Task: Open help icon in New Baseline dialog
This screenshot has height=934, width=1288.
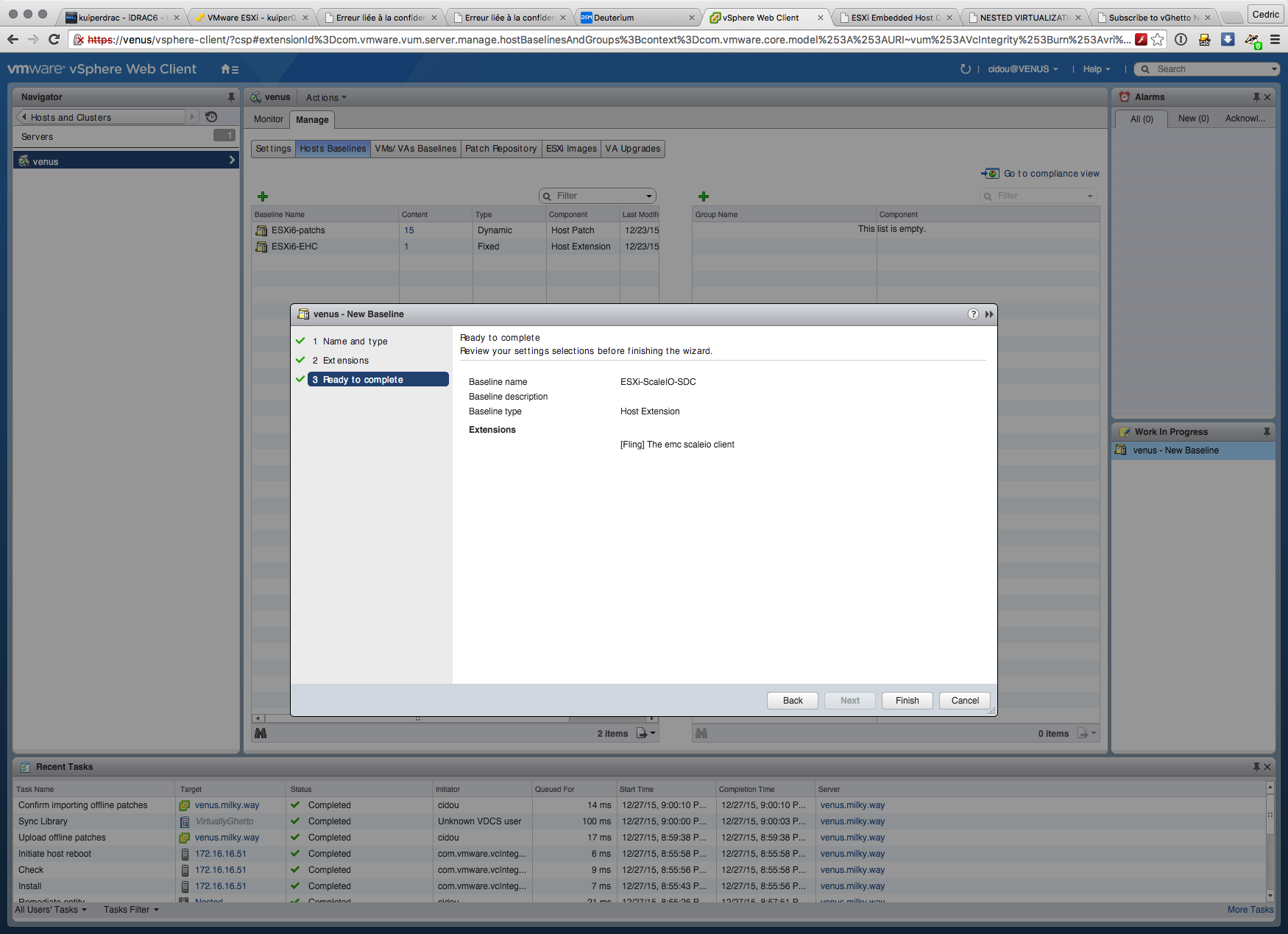Action: [973, 314]
